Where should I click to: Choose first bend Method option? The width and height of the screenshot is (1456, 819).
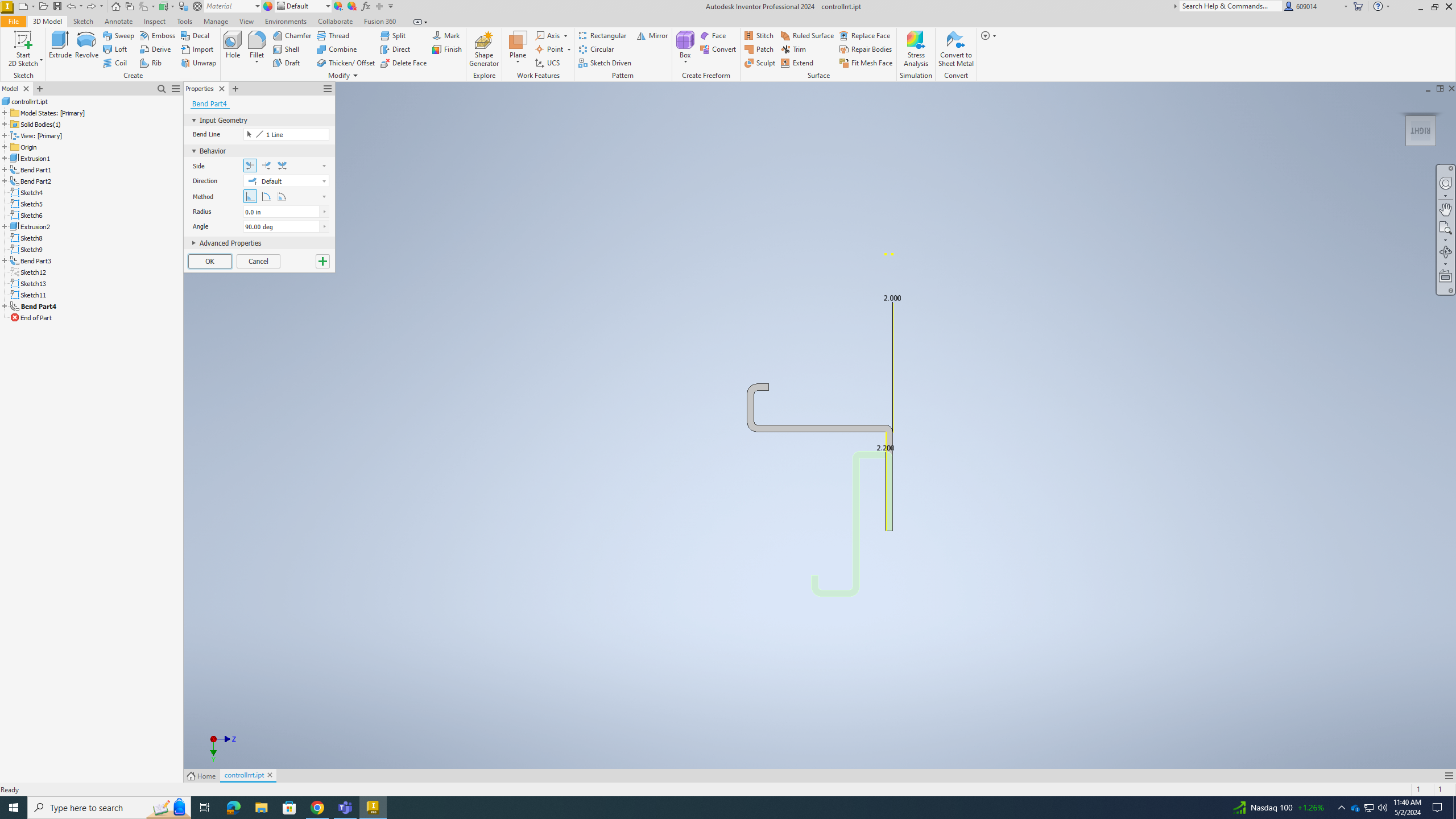[x=250, y=196]
